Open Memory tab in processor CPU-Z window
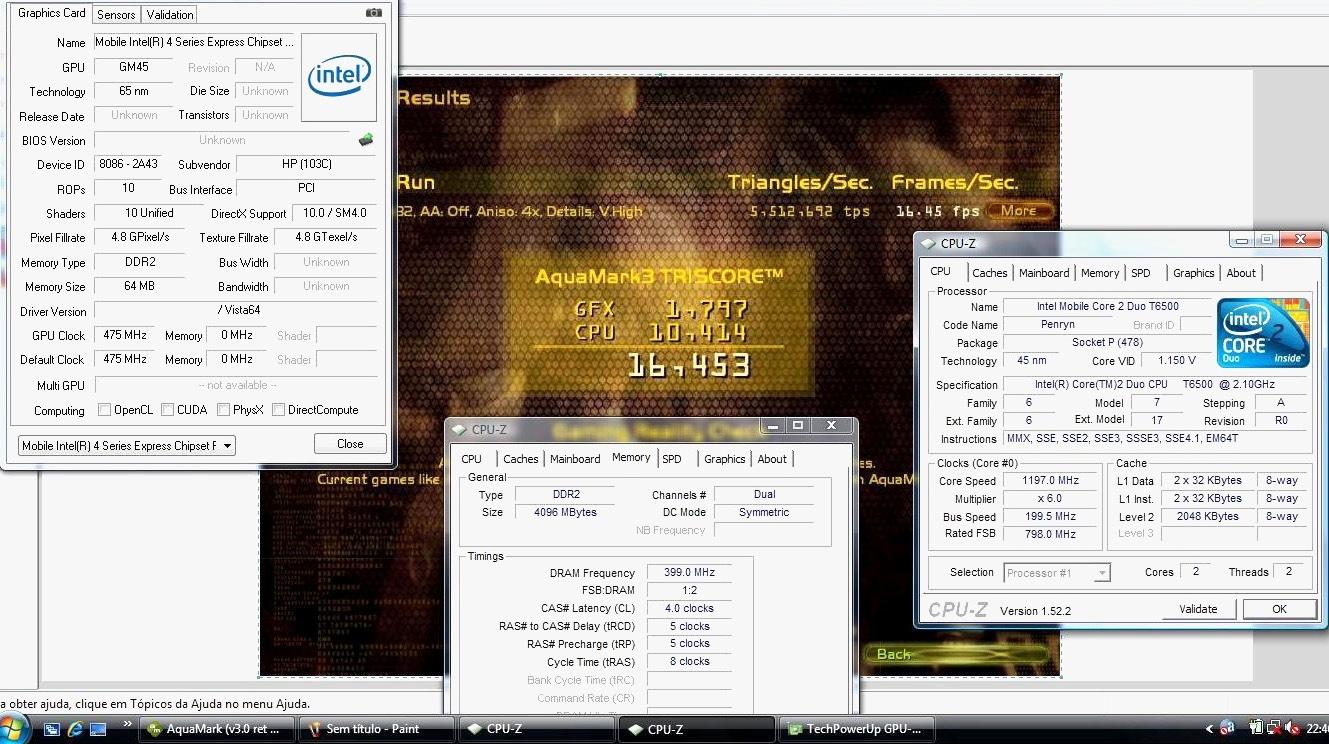The height and width of the screenshot is (744, 1329). click(1100, 273)
